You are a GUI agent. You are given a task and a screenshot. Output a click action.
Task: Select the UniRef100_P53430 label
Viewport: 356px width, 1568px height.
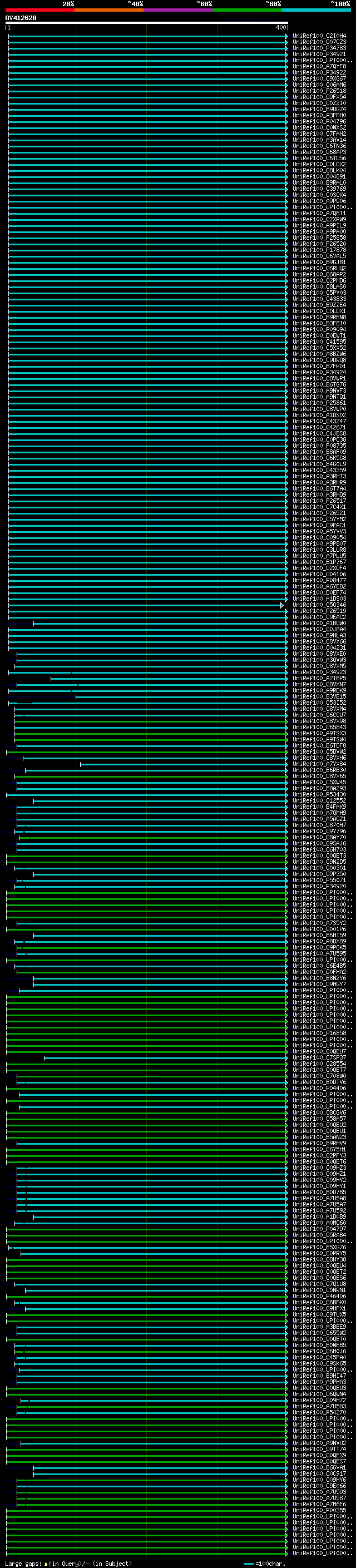point(319,795)
